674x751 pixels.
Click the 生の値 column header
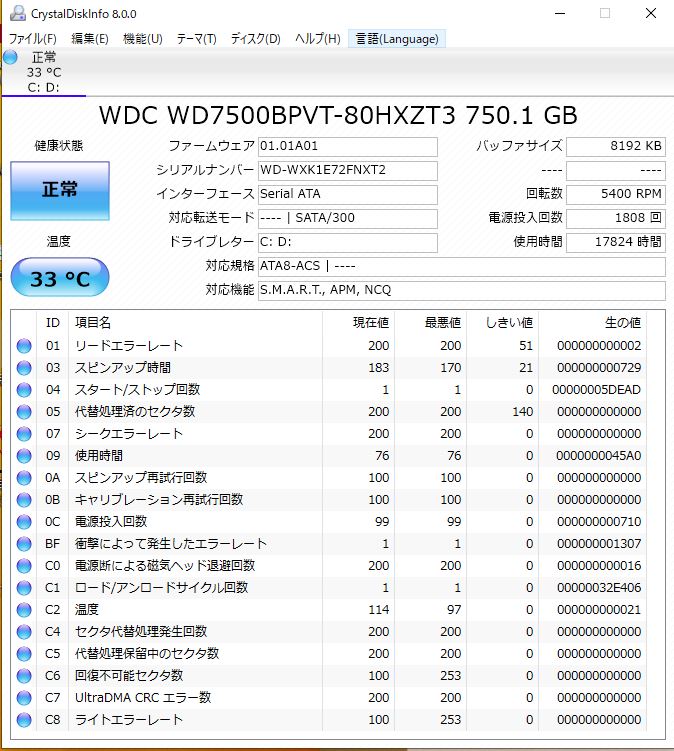tap(622, 323)
